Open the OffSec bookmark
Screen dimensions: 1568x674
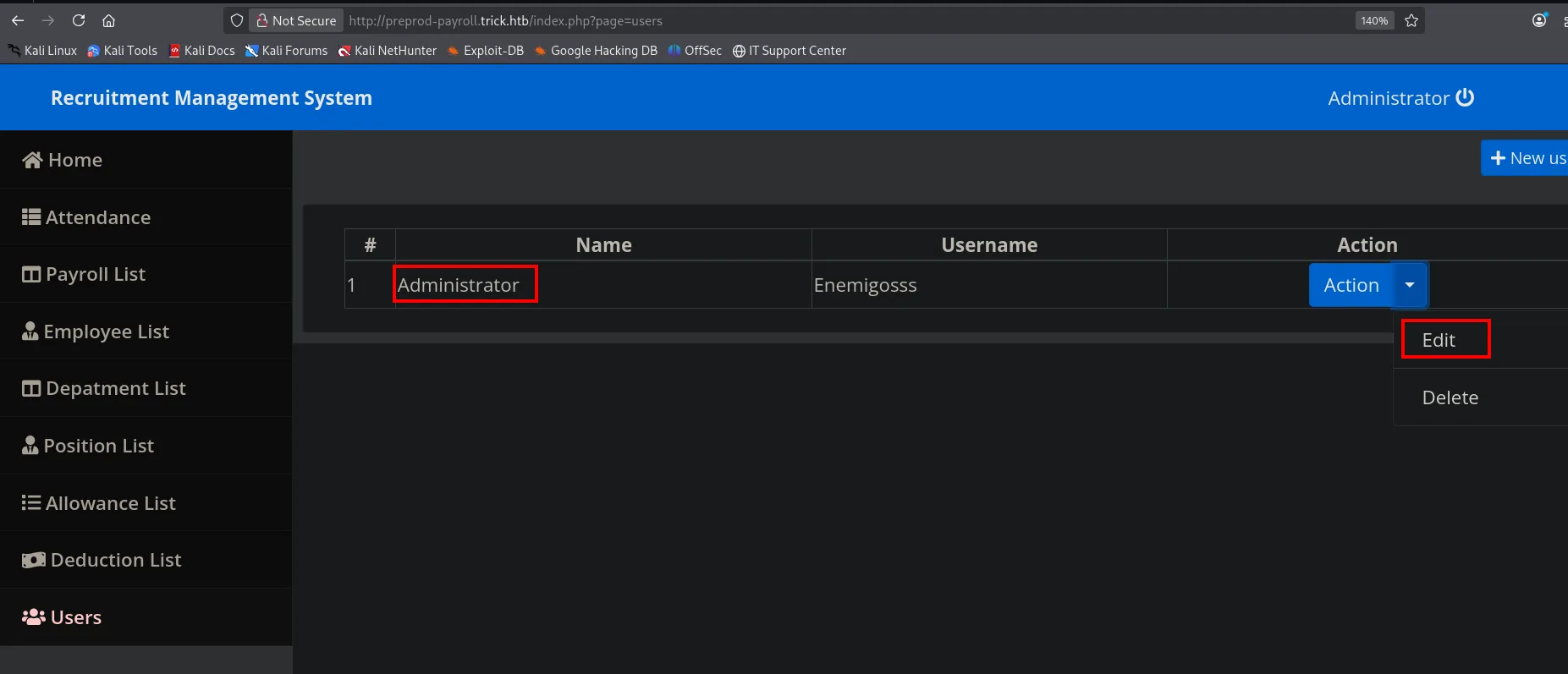click(695, 51)
